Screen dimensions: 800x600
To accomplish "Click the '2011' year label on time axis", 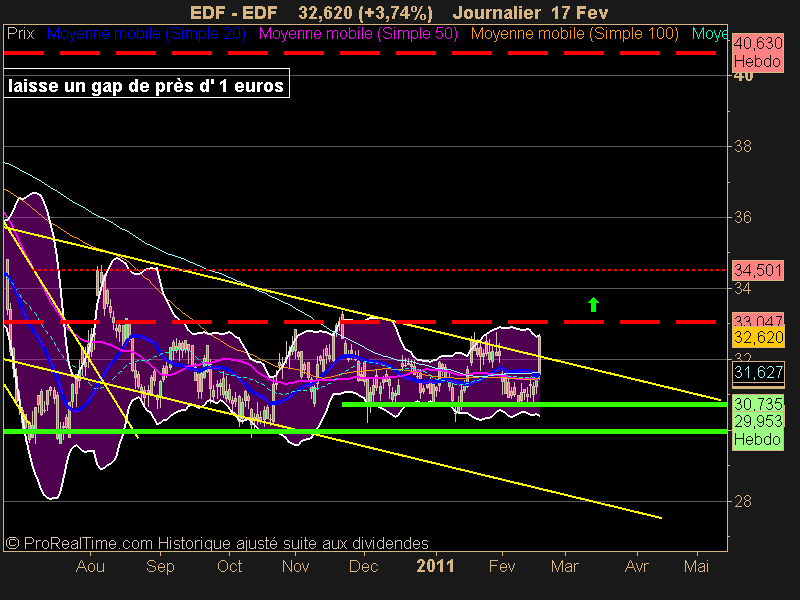I will (435, 566).
